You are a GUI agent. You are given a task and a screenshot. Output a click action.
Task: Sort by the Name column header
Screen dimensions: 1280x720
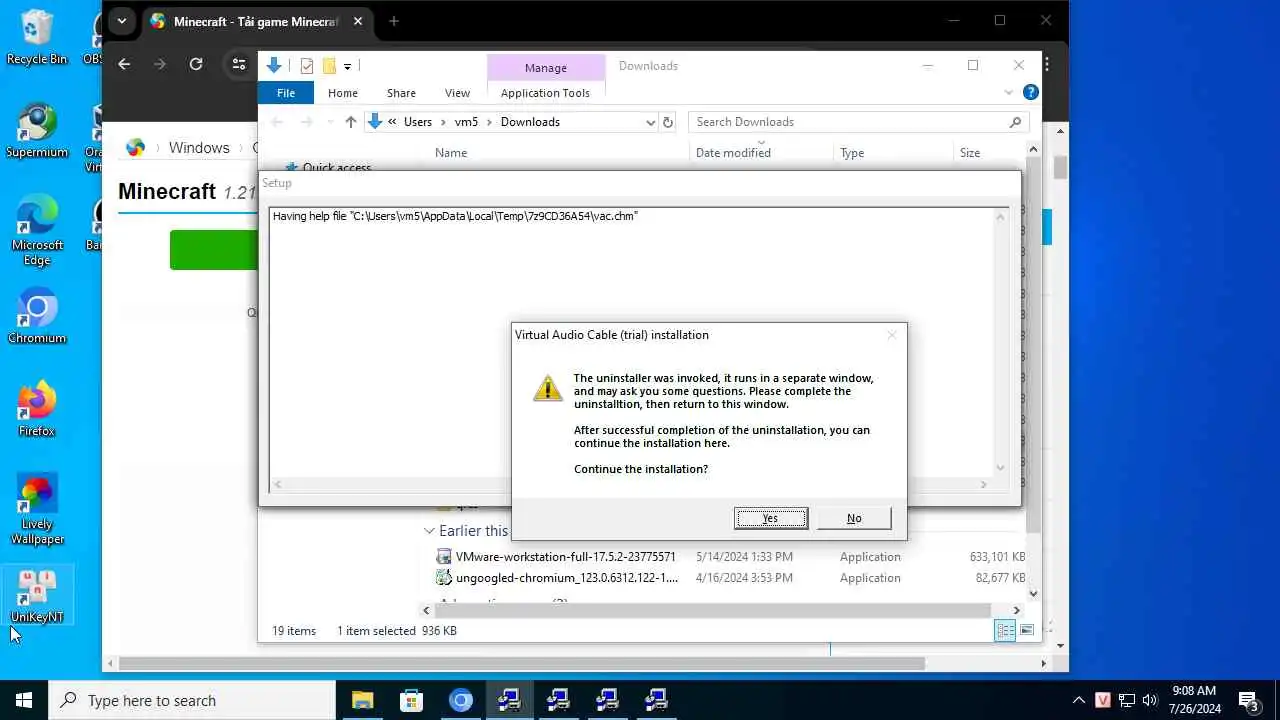451,153
